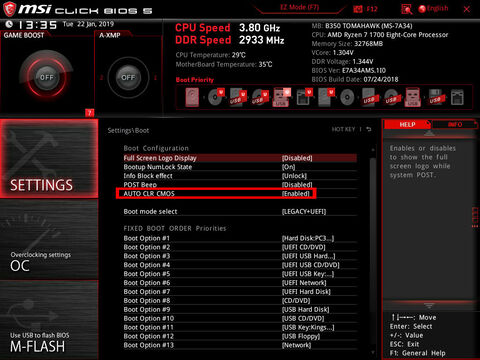Switch to the HELP tab

tap(407, 124)
